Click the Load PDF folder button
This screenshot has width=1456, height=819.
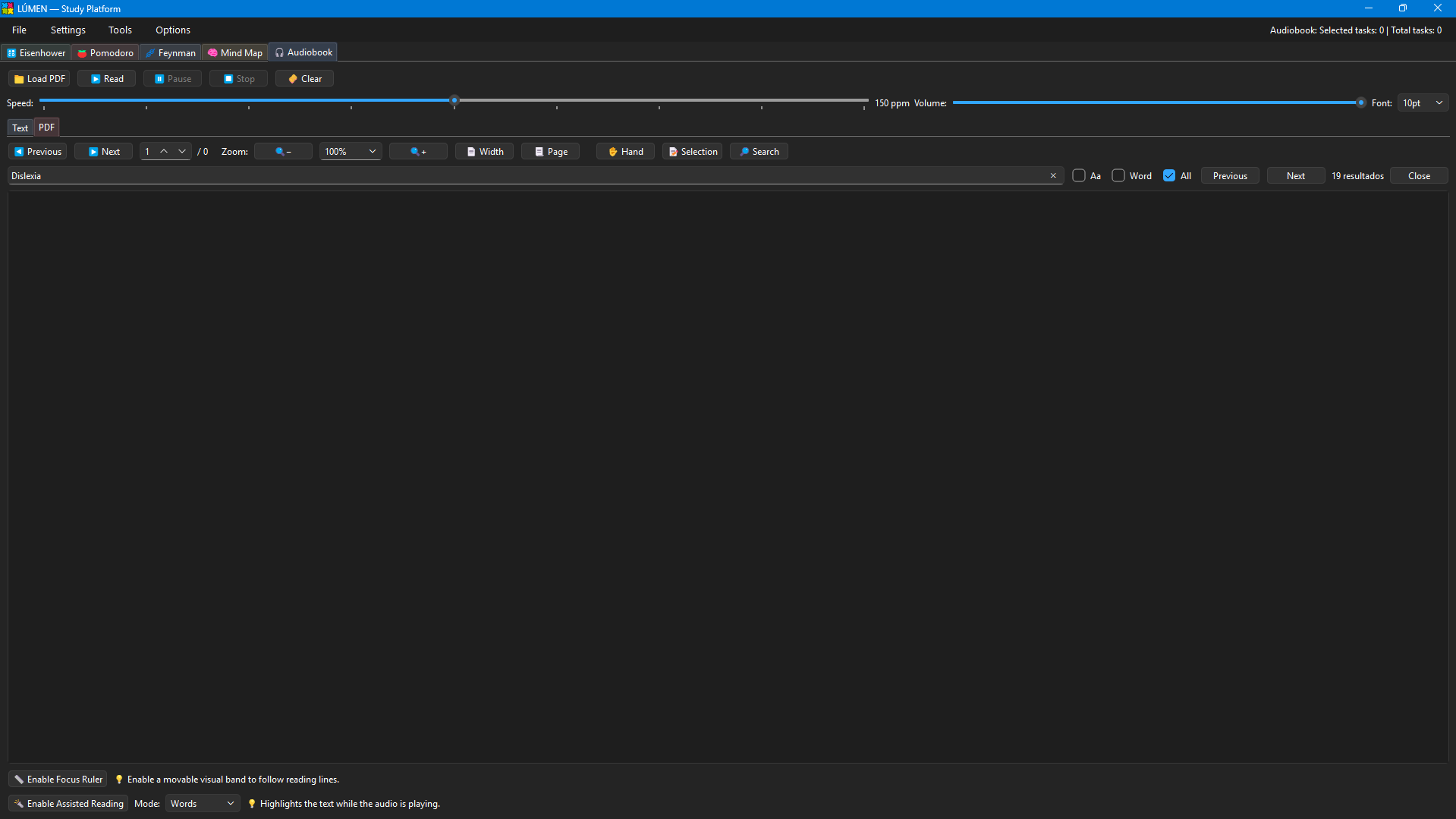click(39, 79)
